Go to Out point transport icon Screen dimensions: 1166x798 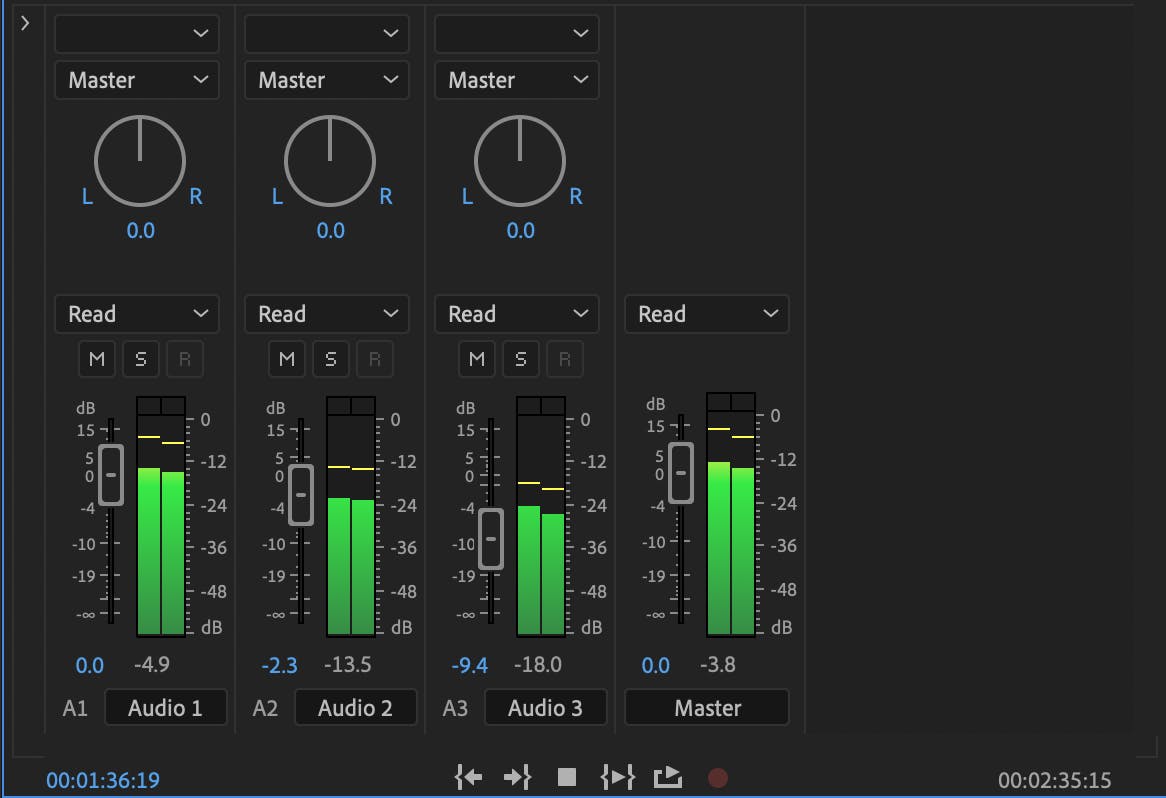point(518,777)
